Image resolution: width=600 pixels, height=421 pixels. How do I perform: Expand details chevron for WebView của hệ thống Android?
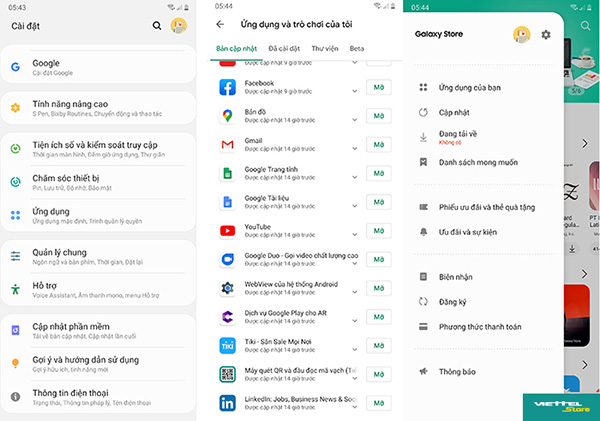tap(354, 291)
